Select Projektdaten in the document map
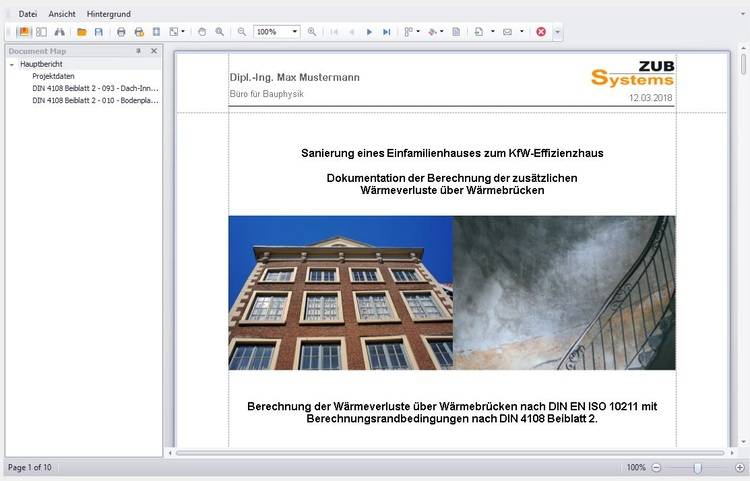The width and height of the screenshot is (750, 481). (53, 76)
